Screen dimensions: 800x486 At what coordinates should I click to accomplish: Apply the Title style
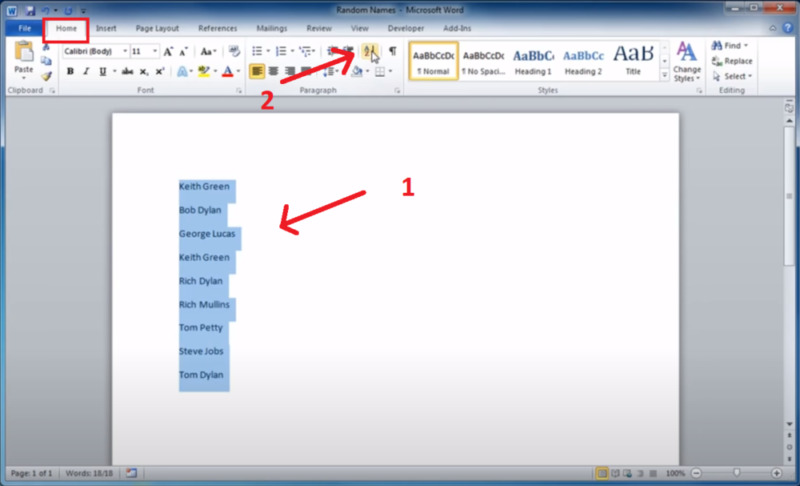pyautogui.click(x=633, y=61)
